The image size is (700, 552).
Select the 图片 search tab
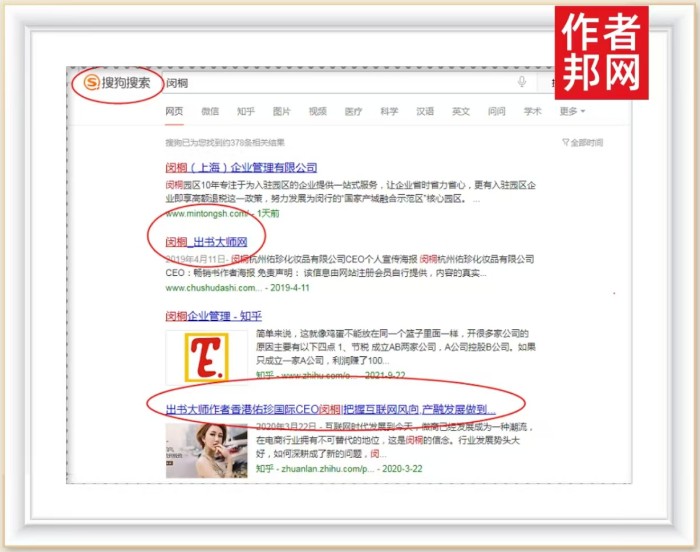click(282, 112)
